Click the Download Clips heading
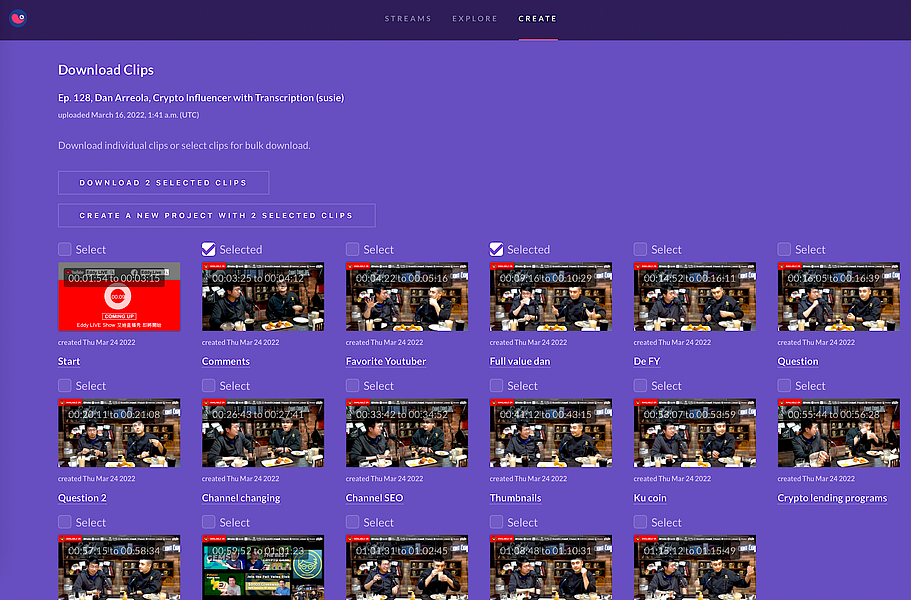This screenshot has width=911, height=600. (106, 70)
